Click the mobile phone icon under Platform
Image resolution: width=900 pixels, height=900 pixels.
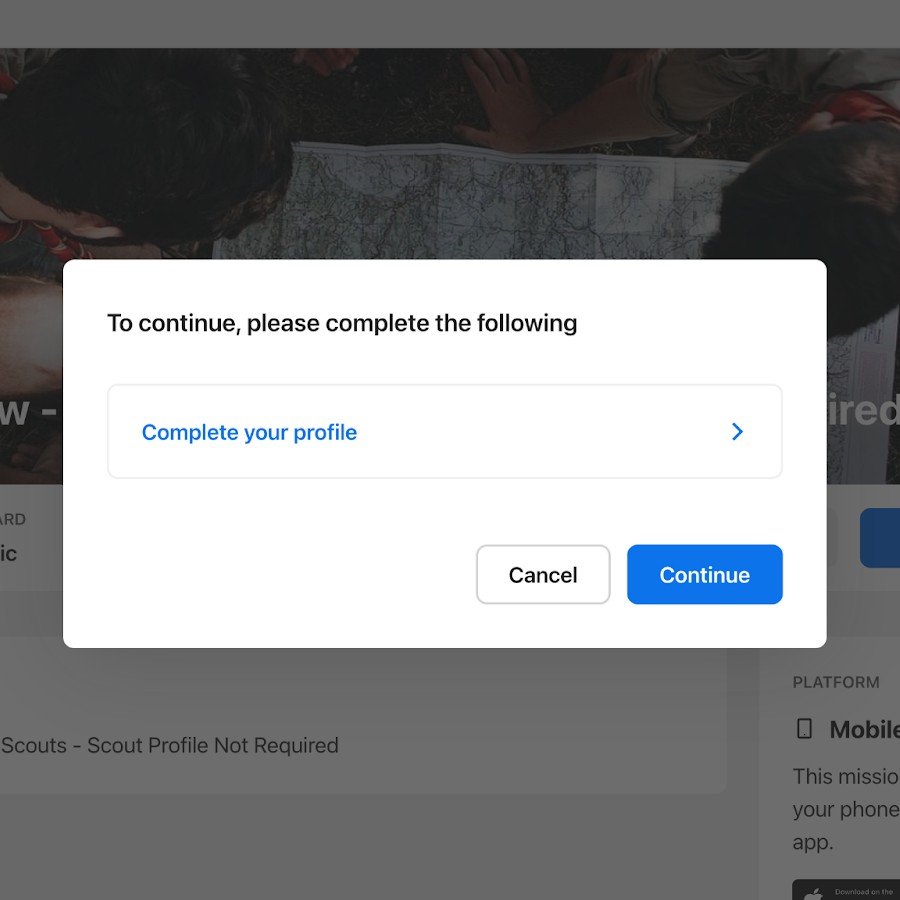tap(804, 729)
